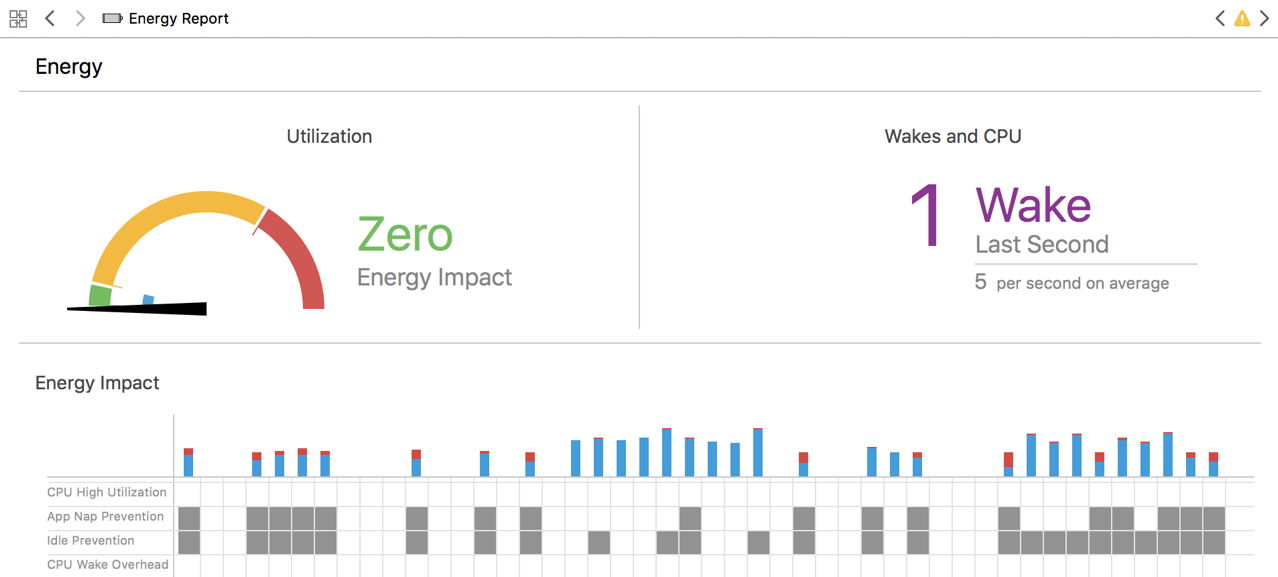
Task: Select the Utilization section heading
Action: tap(329, 136)
